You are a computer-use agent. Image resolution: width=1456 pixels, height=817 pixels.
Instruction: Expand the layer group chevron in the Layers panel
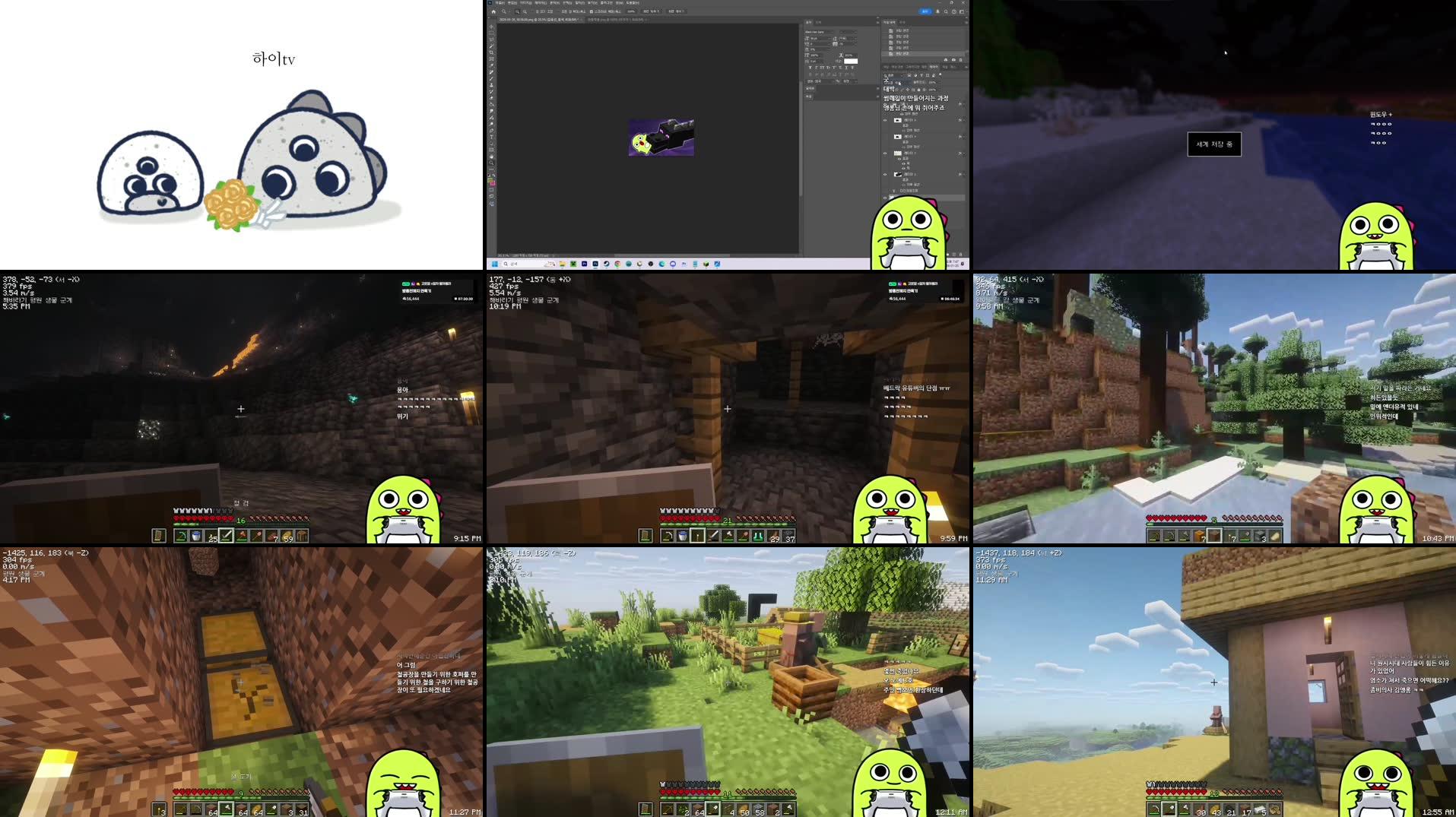[x=893, y=190]
